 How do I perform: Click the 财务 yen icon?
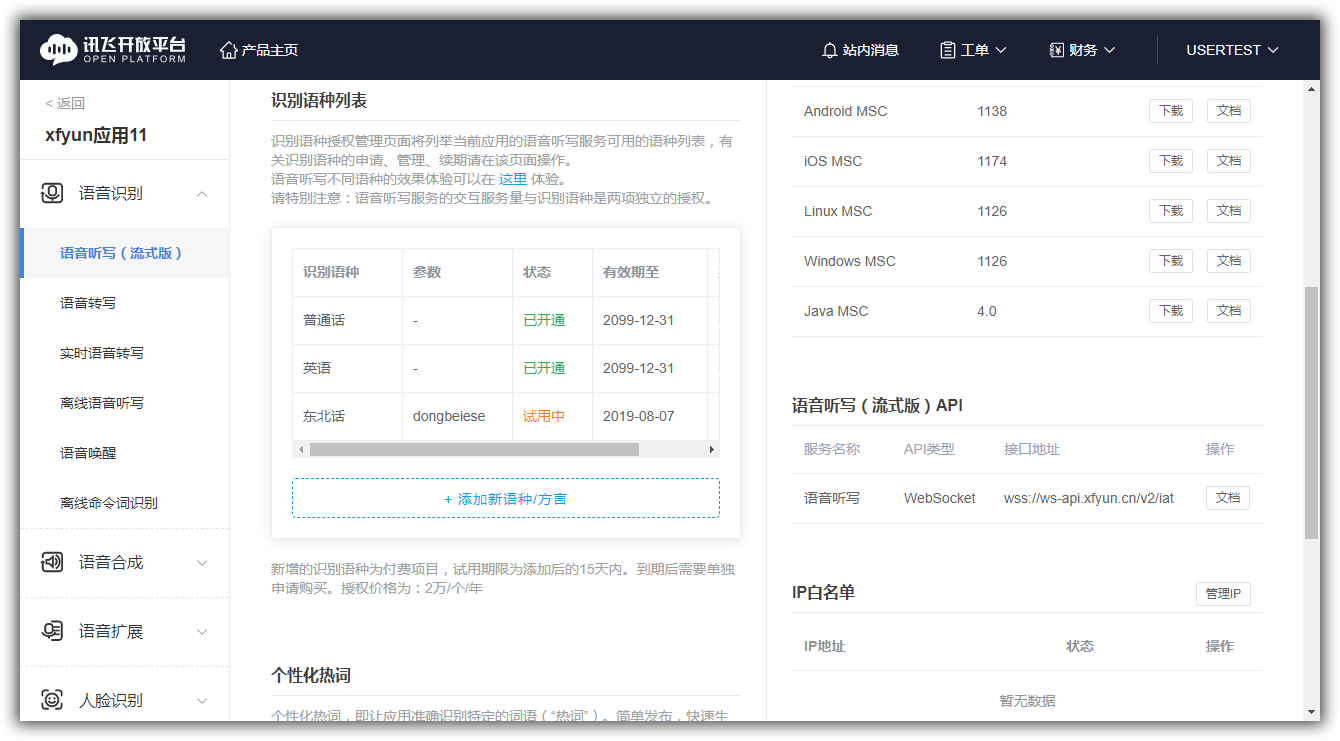1056,50
